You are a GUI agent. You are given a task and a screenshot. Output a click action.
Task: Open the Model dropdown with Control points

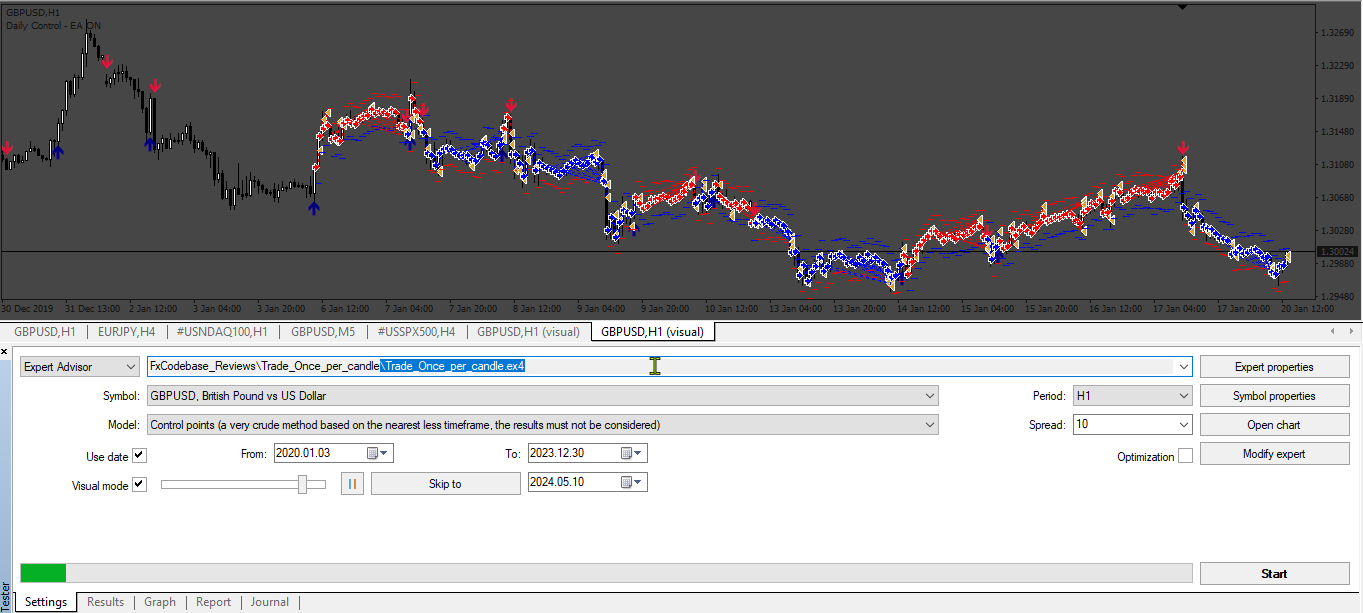click(542, 425)
